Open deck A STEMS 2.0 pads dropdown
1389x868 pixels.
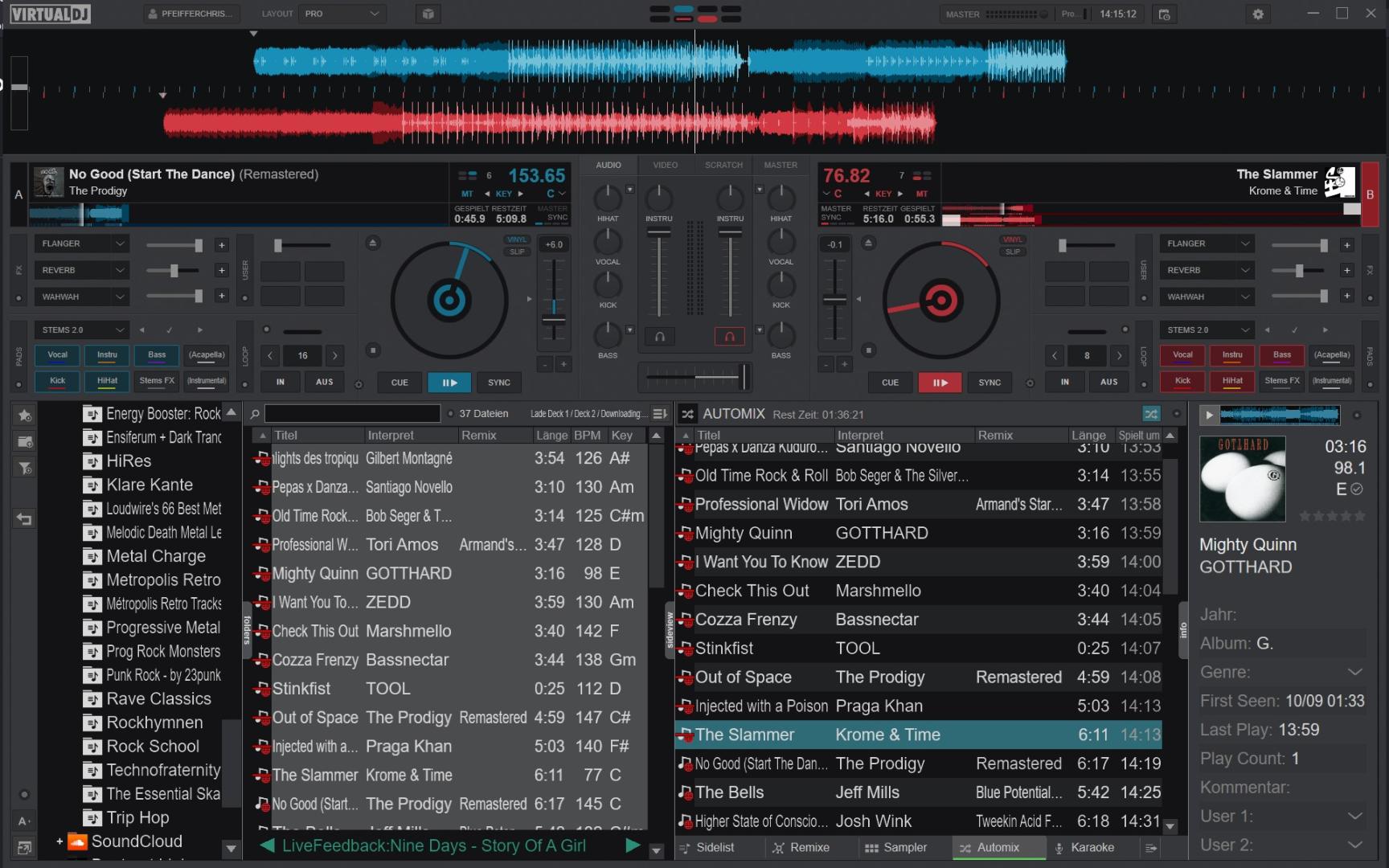(81, 330)
